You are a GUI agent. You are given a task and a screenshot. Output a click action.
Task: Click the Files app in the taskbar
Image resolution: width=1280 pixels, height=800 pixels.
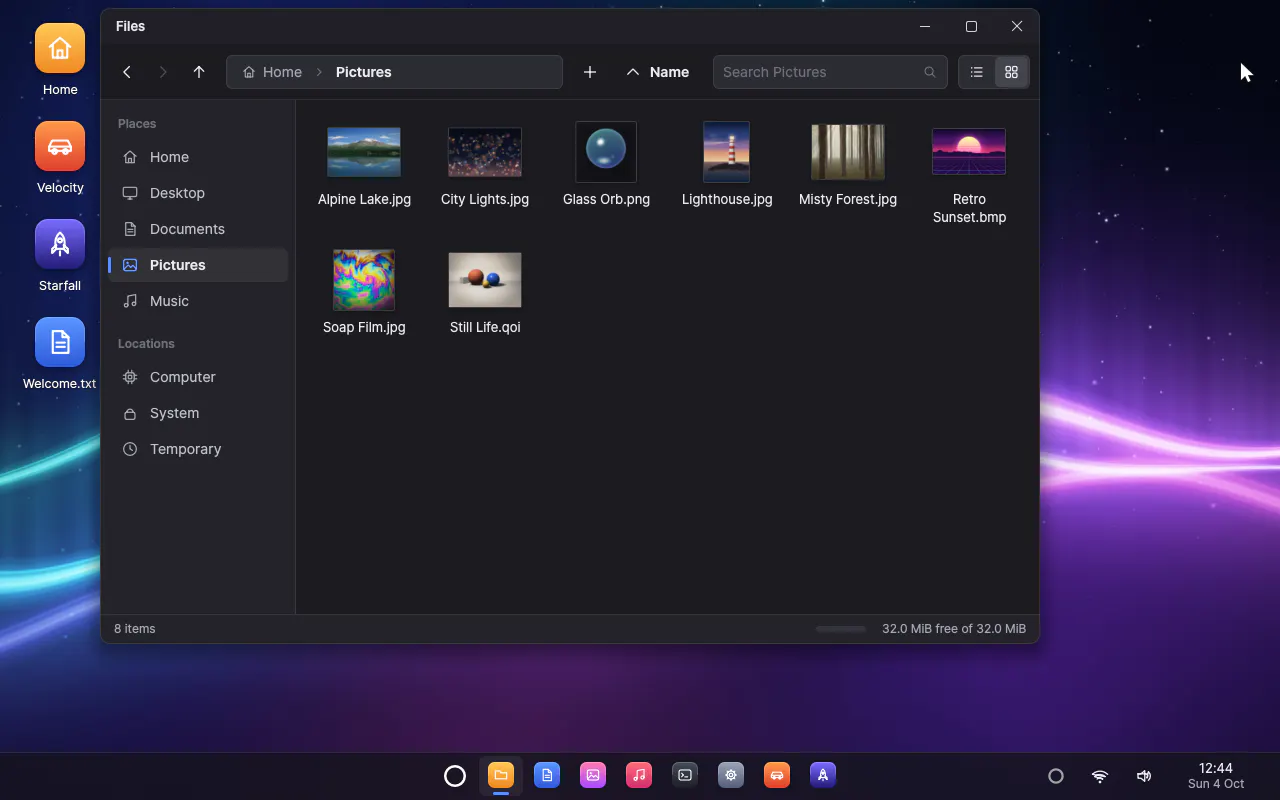(x=501, y=776)
